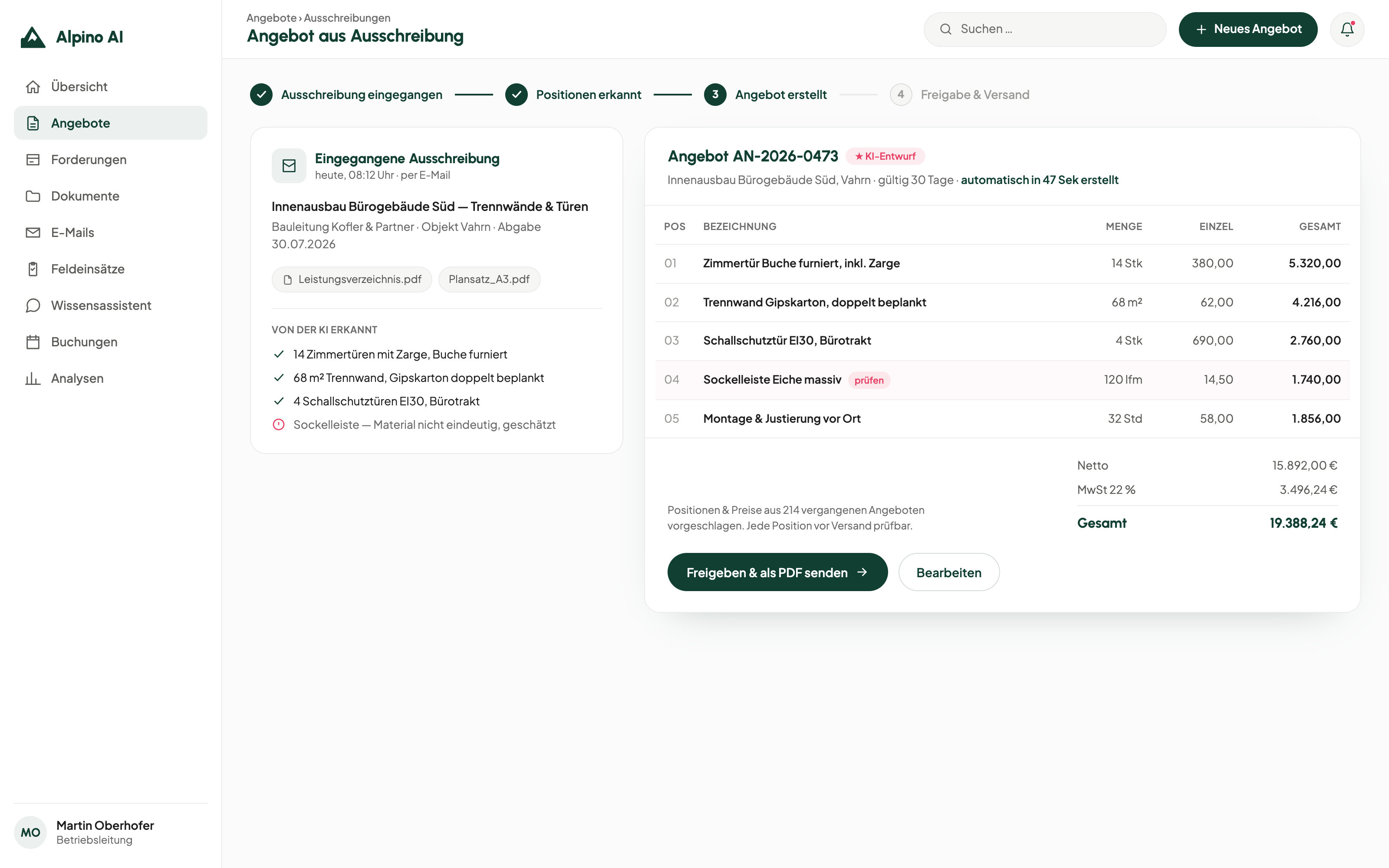The width and height of the screenshot is (1389, 868).
Task: Go to the Positionen erkannt step
Action: (573, 95)
